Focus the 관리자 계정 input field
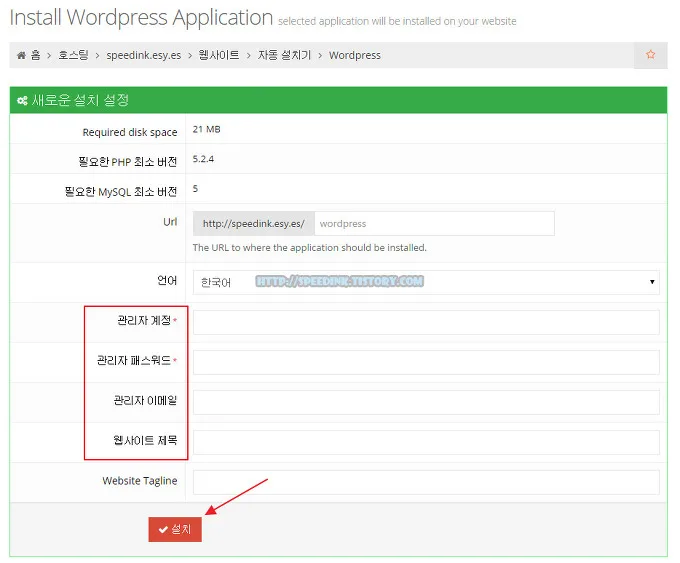This screenshot has width=680, height=563. click(x=426, y=322)
